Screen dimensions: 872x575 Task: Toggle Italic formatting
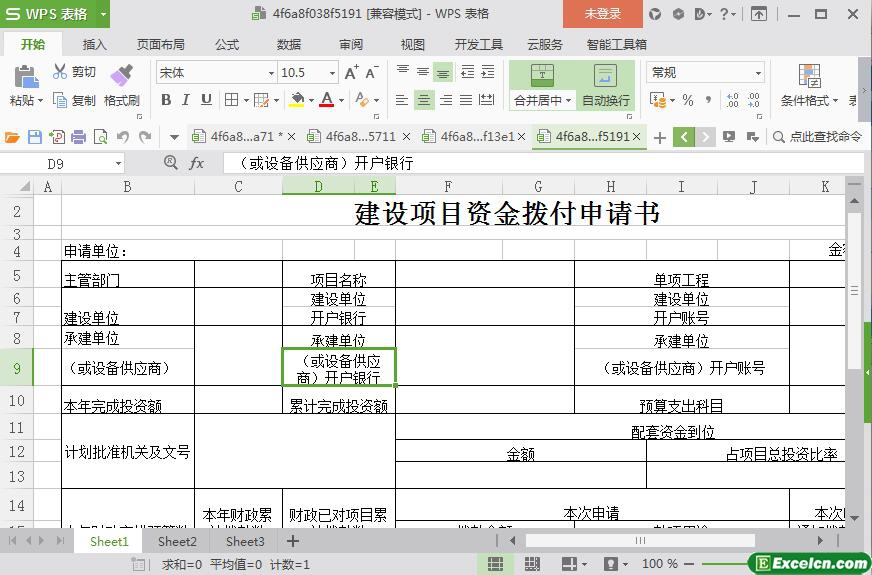coord(186,100)
